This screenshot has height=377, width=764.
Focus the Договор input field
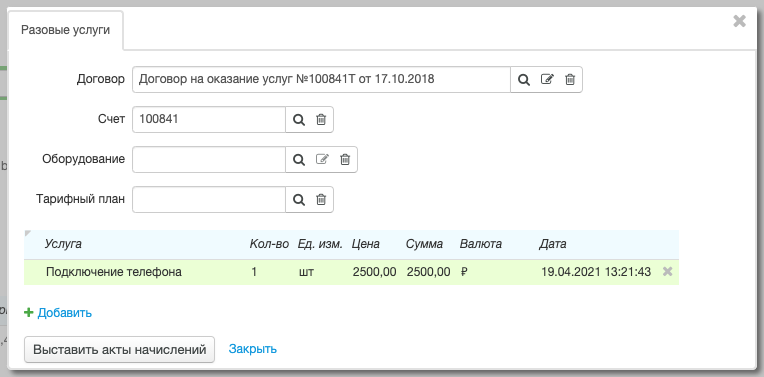tap(321, 79)
